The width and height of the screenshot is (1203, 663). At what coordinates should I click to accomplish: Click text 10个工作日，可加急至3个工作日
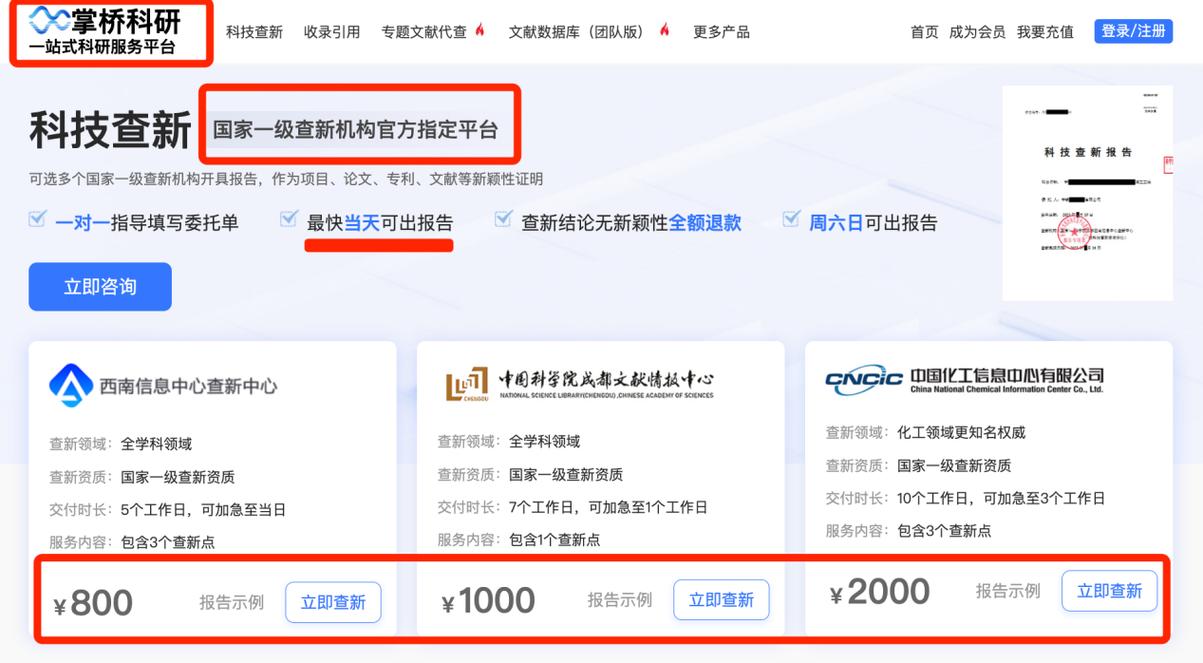(1001, 498)
